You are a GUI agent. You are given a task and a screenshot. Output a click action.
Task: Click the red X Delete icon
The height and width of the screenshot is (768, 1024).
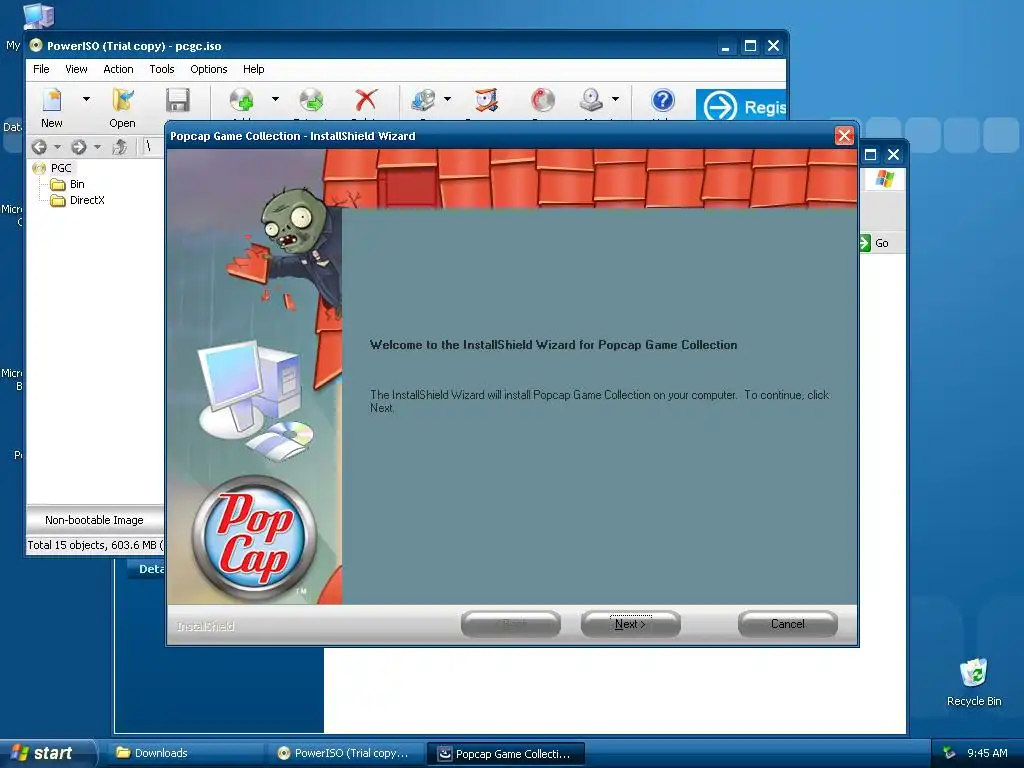pos(366,100)
